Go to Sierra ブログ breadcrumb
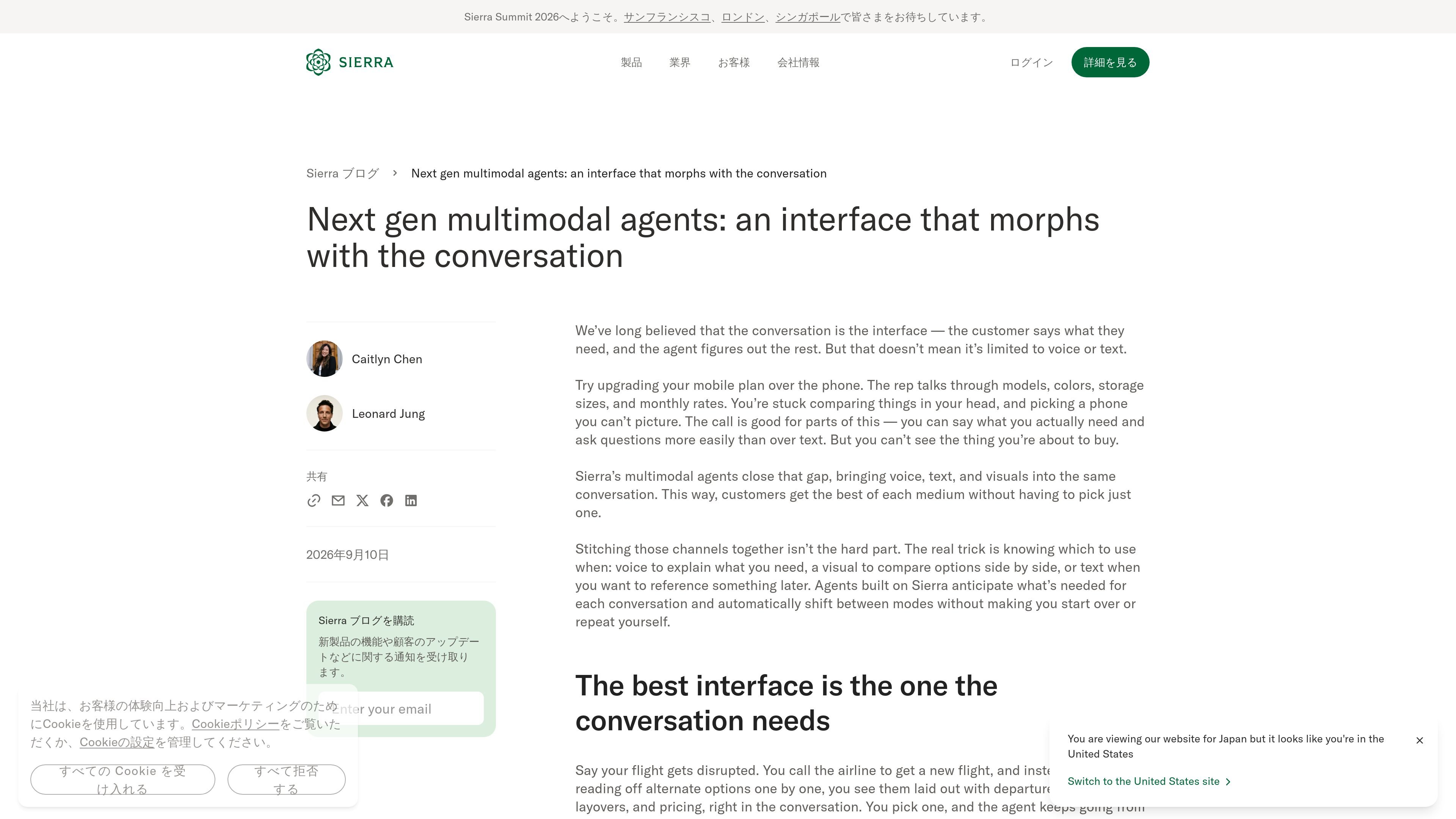Viewport: 1456px width, 819px height. pos(342,174)
